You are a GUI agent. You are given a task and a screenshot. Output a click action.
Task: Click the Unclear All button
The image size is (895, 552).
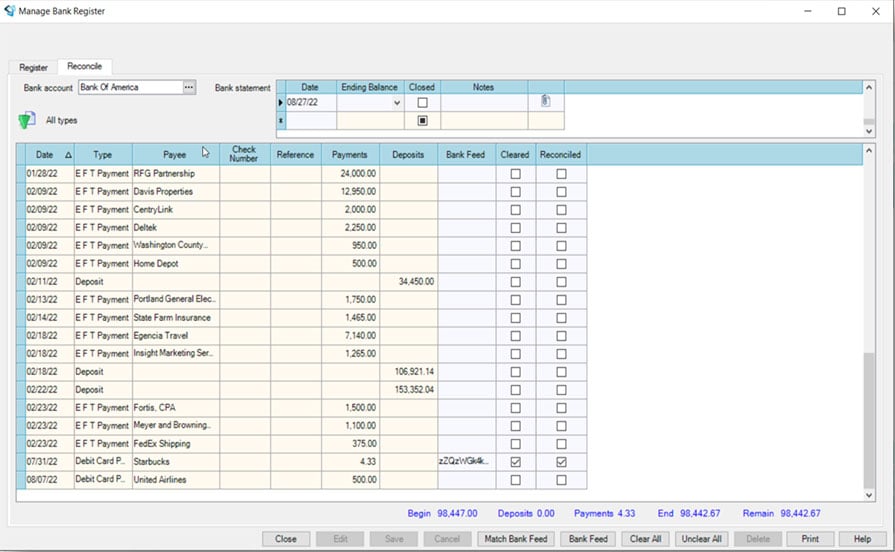702,539
